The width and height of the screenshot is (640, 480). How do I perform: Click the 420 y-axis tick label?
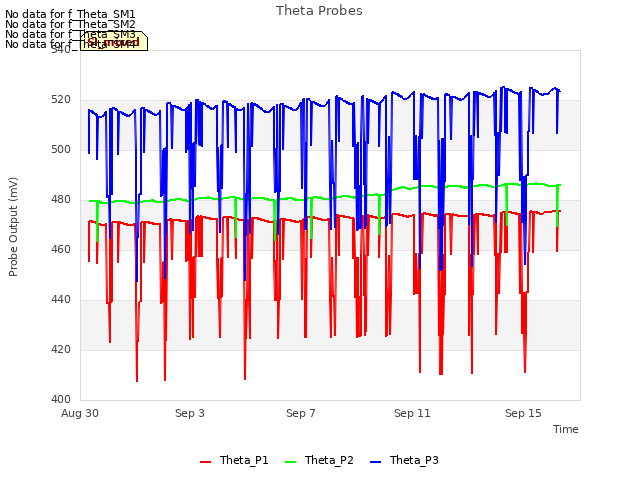[61, 349]
